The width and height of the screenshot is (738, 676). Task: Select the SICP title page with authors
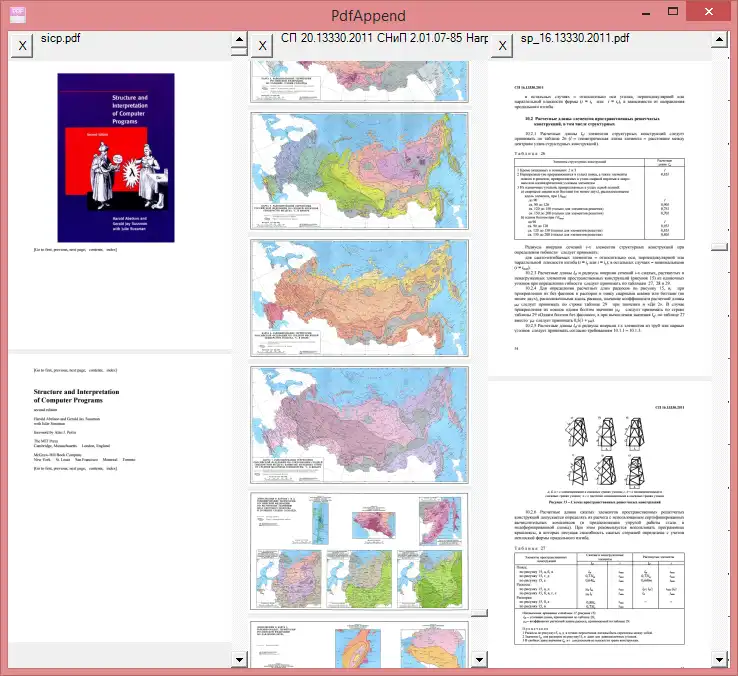point(120,498)
